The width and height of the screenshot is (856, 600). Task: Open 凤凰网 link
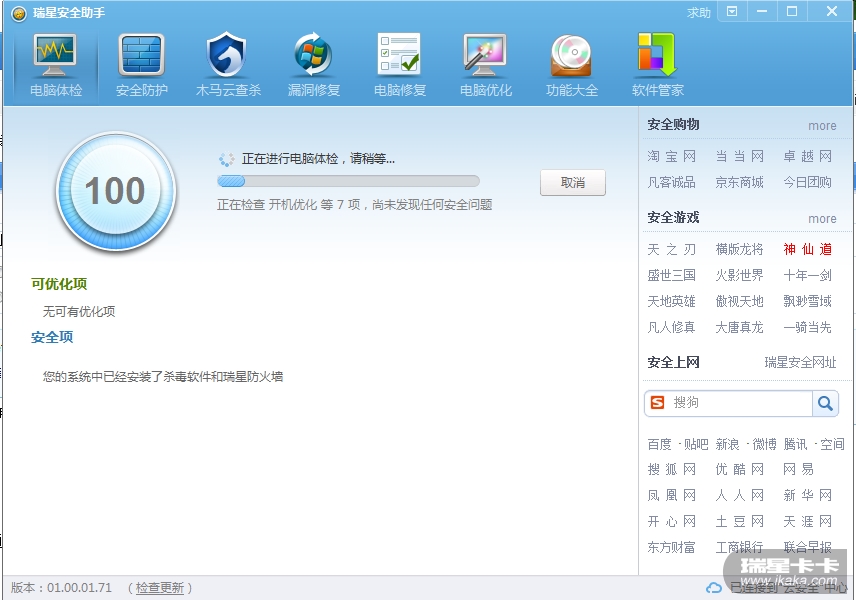coord(671,496)
